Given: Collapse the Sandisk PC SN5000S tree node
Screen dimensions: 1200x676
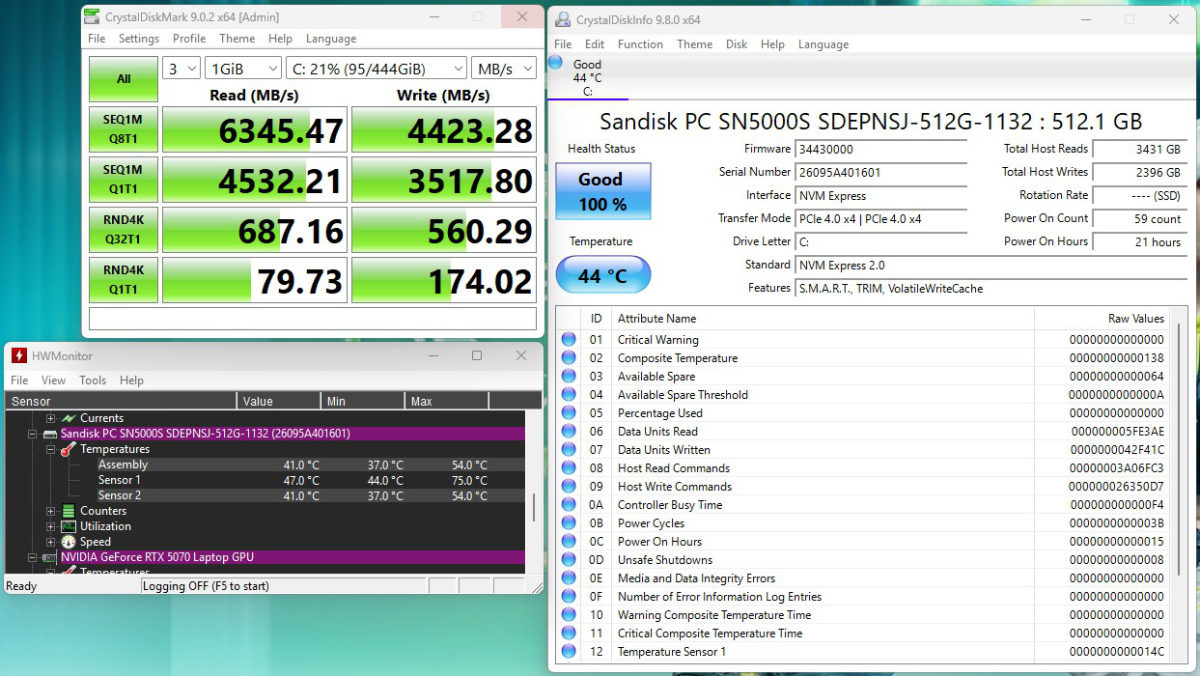Looking at the screenshot, I should coord(33,434).
